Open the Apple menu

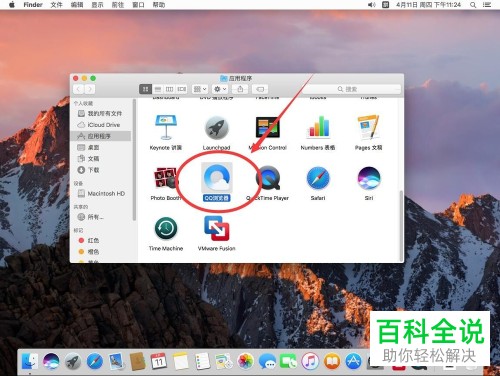pos(11,5)
